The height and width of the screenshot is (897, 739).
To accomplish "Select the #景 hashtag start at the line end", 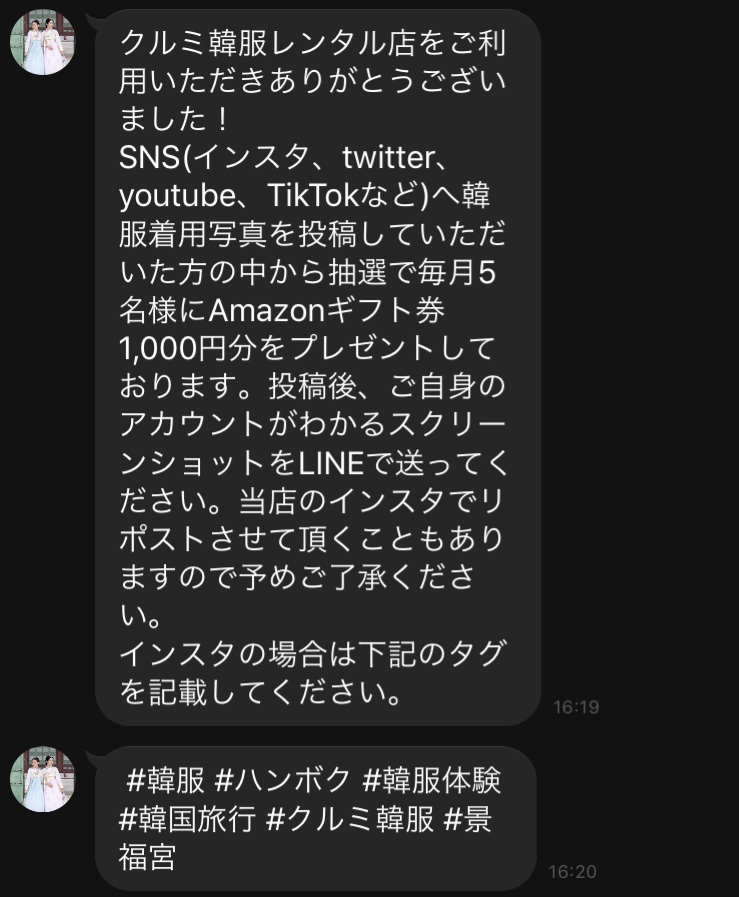I will tap(468, 819).
